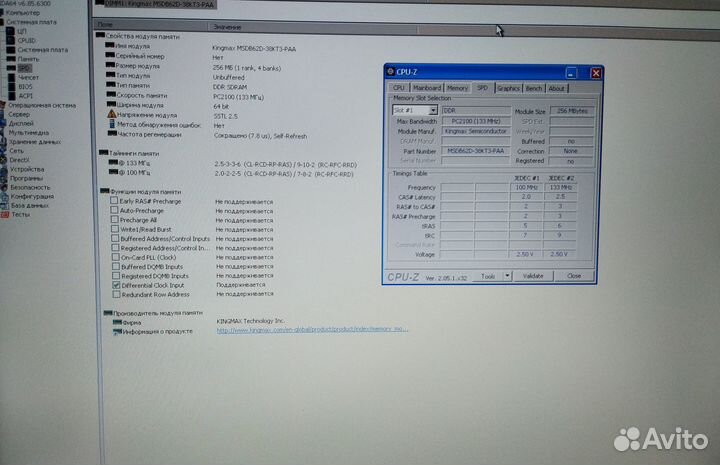This screenshot has height=465, width=720.
Task: Click the Безопасность category icon
Action: pos(3,187)
